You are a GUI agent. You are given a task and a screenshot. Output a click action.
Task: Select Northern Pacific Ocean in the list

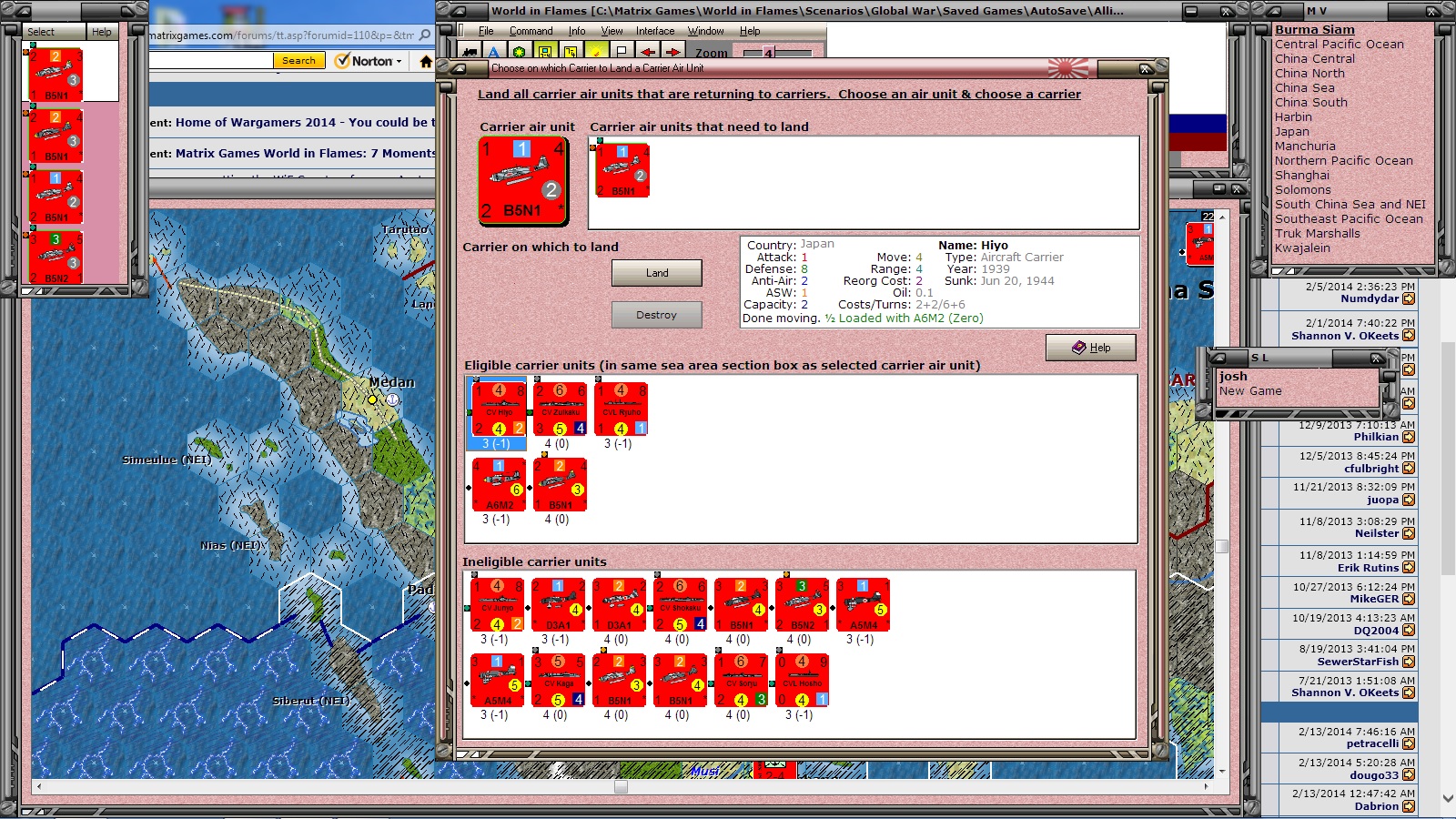coord(1343,161)
